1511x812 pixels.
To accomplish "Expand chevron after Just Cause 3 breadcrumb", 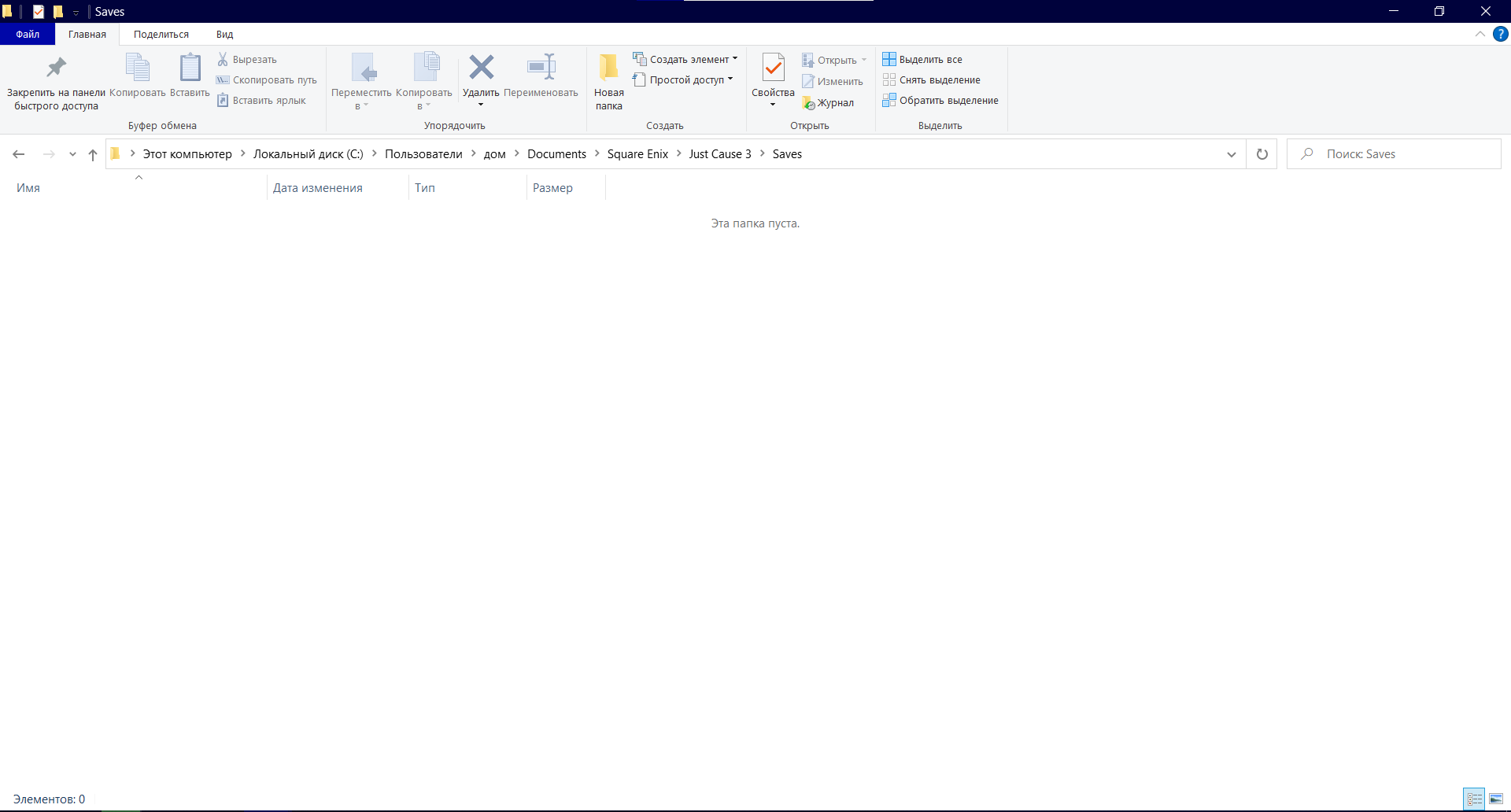I will (x=762, y=153).
